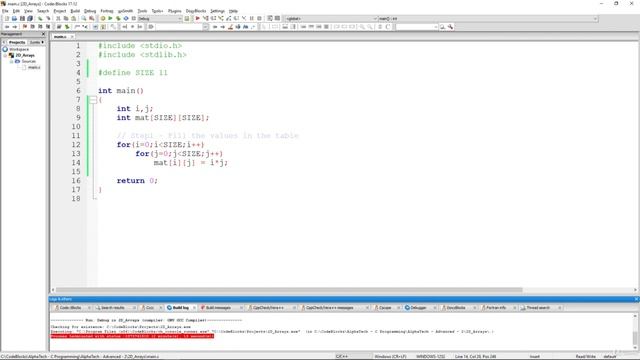The height and width of the screenshot is (360, 640).
Task: Select main.c in the project tree
Action: click(x=34, y=67)
